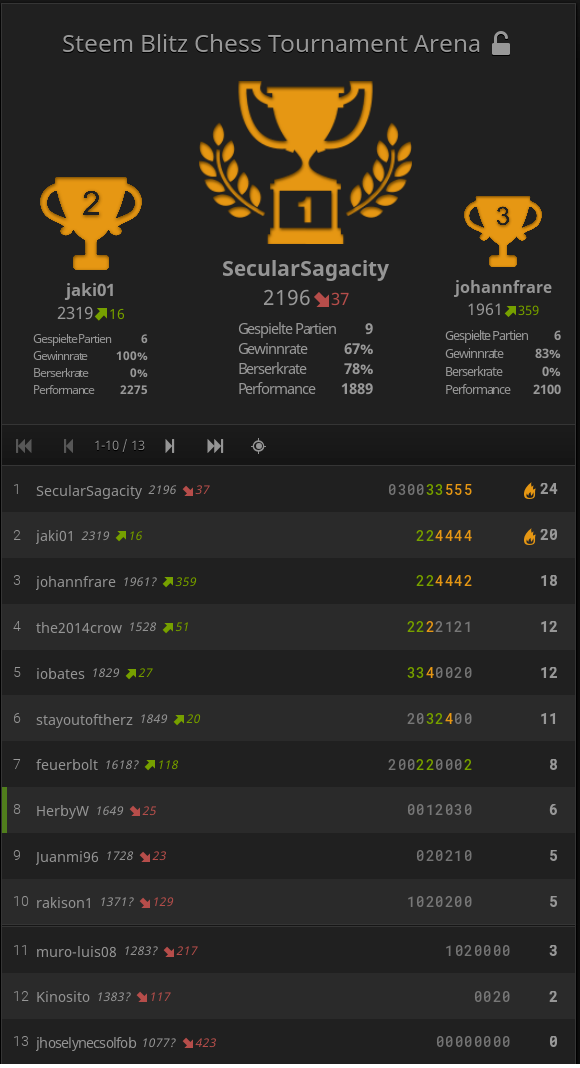The image size is (580, 1068).
Task: Open jaki01's player profile
Action: (90, 290)
